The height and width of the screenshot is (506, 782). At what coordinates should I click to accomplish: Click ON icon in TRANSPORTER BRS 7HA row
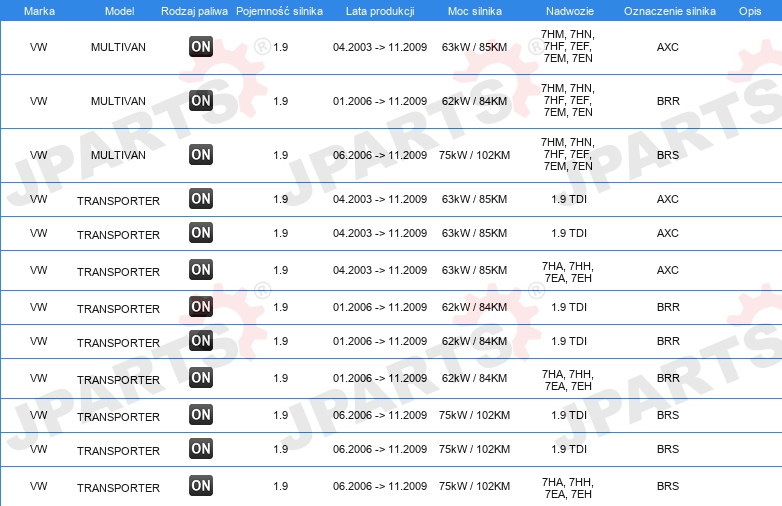(x=201, y=486)
